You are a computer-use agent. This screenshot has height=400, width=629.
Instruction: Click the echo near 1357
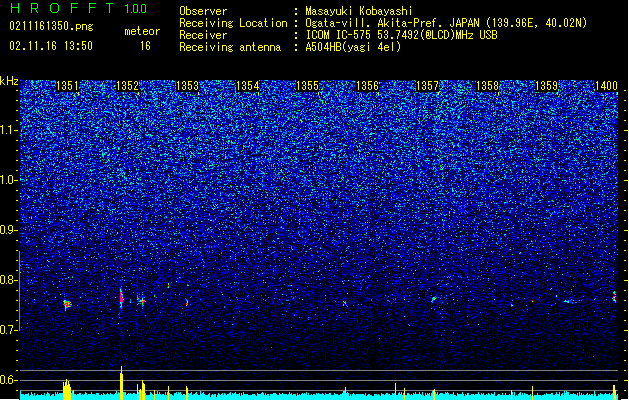coord(433,299)
